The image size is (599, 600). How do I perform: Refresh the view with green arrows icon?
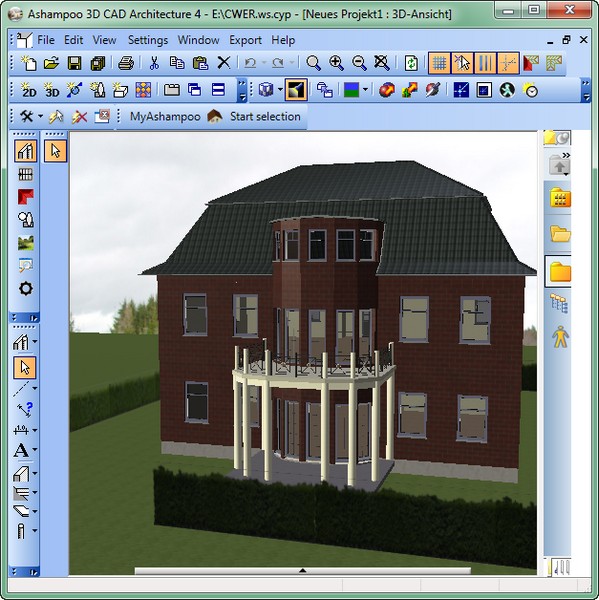[x=411, y=63]
